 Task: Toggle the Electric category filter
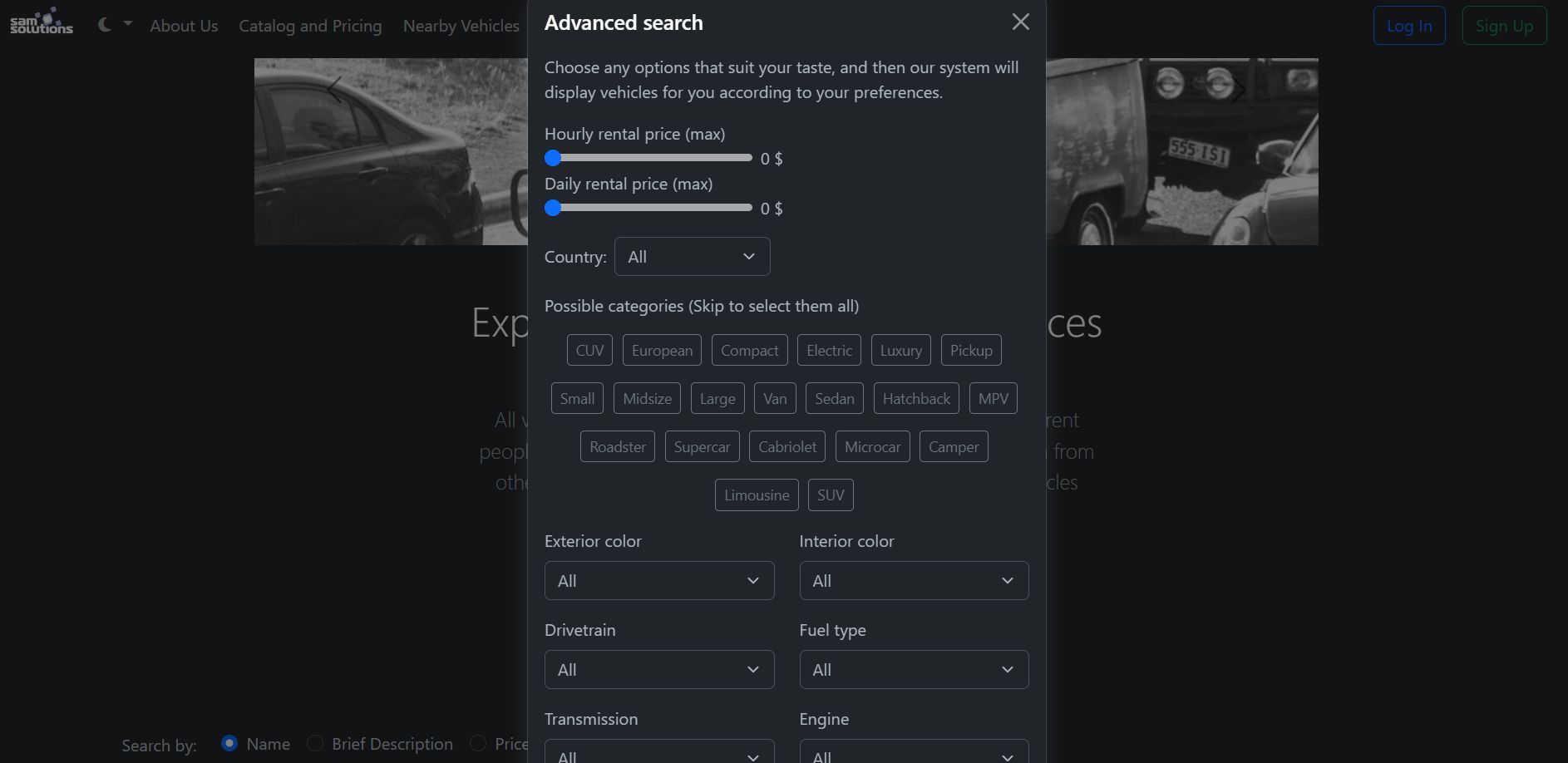point(829,350)
